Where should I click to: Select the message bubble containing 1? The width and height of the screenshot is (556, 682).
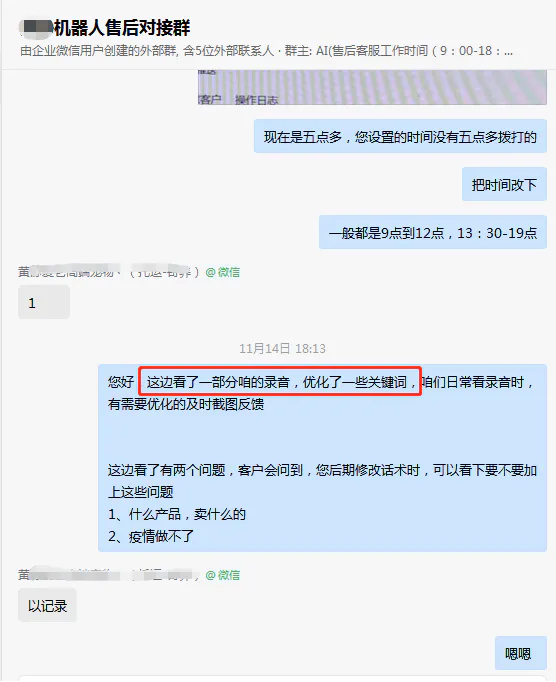tap(44, 302)
